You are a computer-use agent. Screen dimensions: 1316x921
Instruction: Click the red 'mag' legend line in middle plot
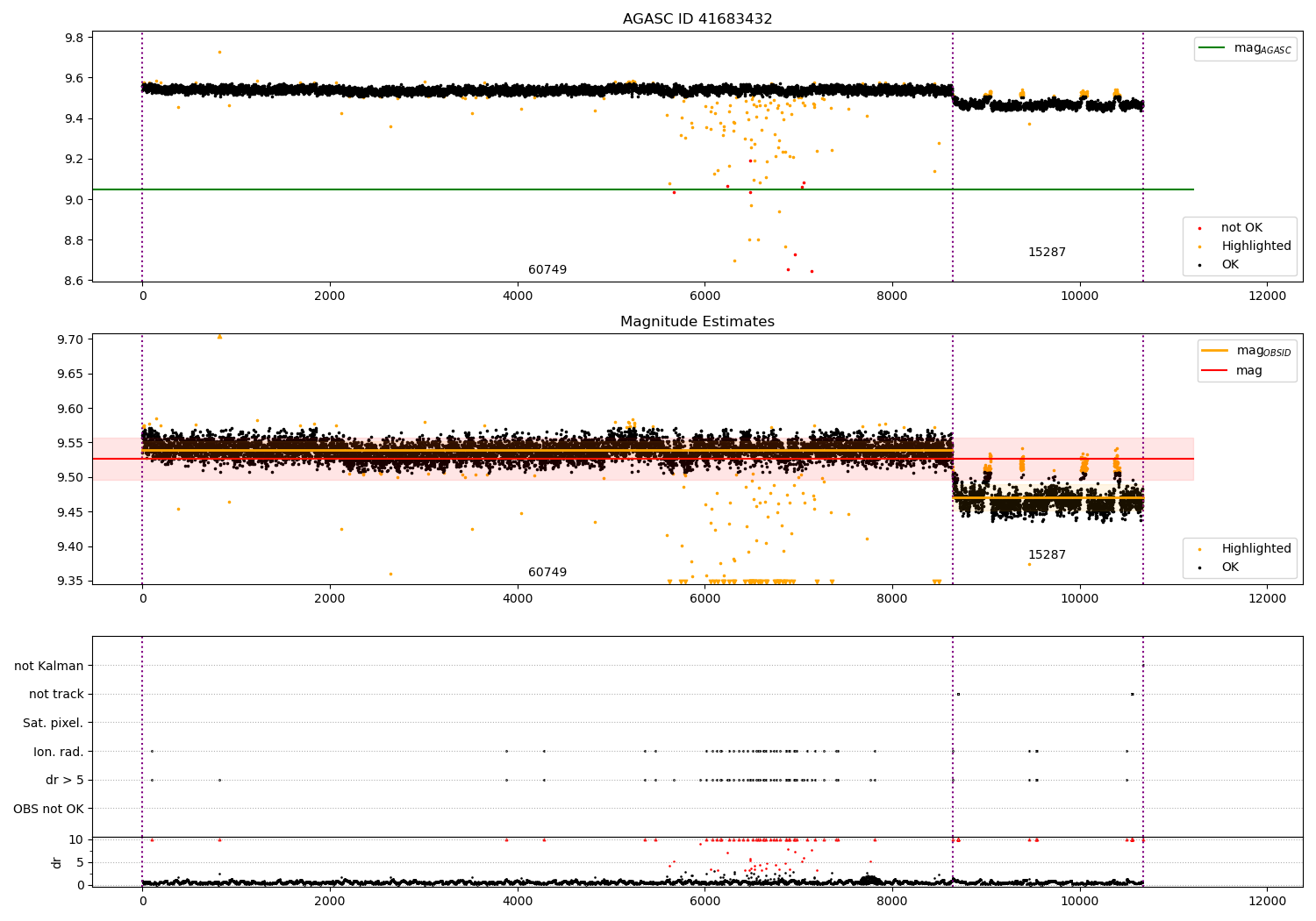click(x=1215, y=370)
